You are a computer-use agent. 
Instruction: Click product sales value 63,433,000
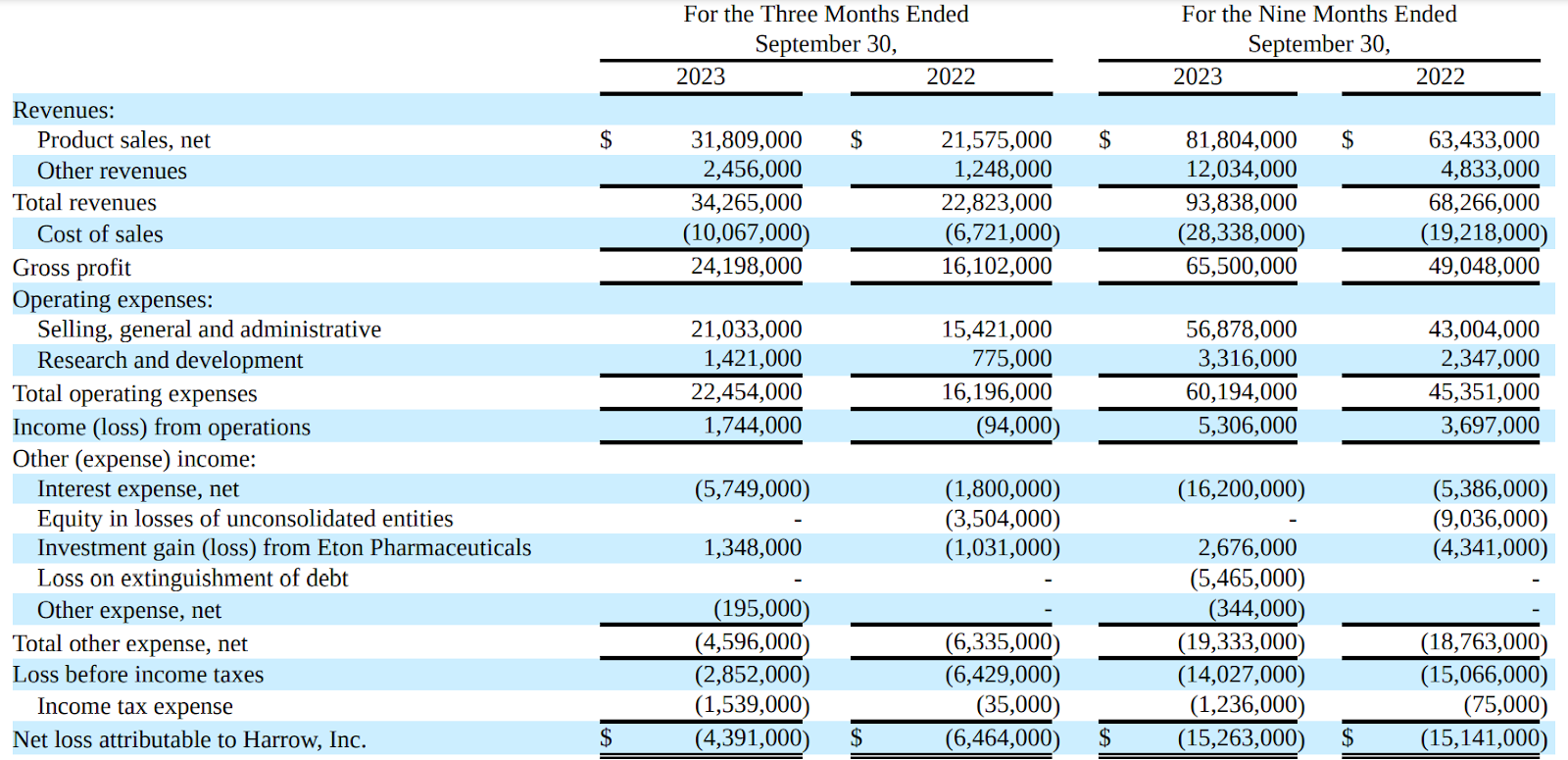[x=1484, y=140]
